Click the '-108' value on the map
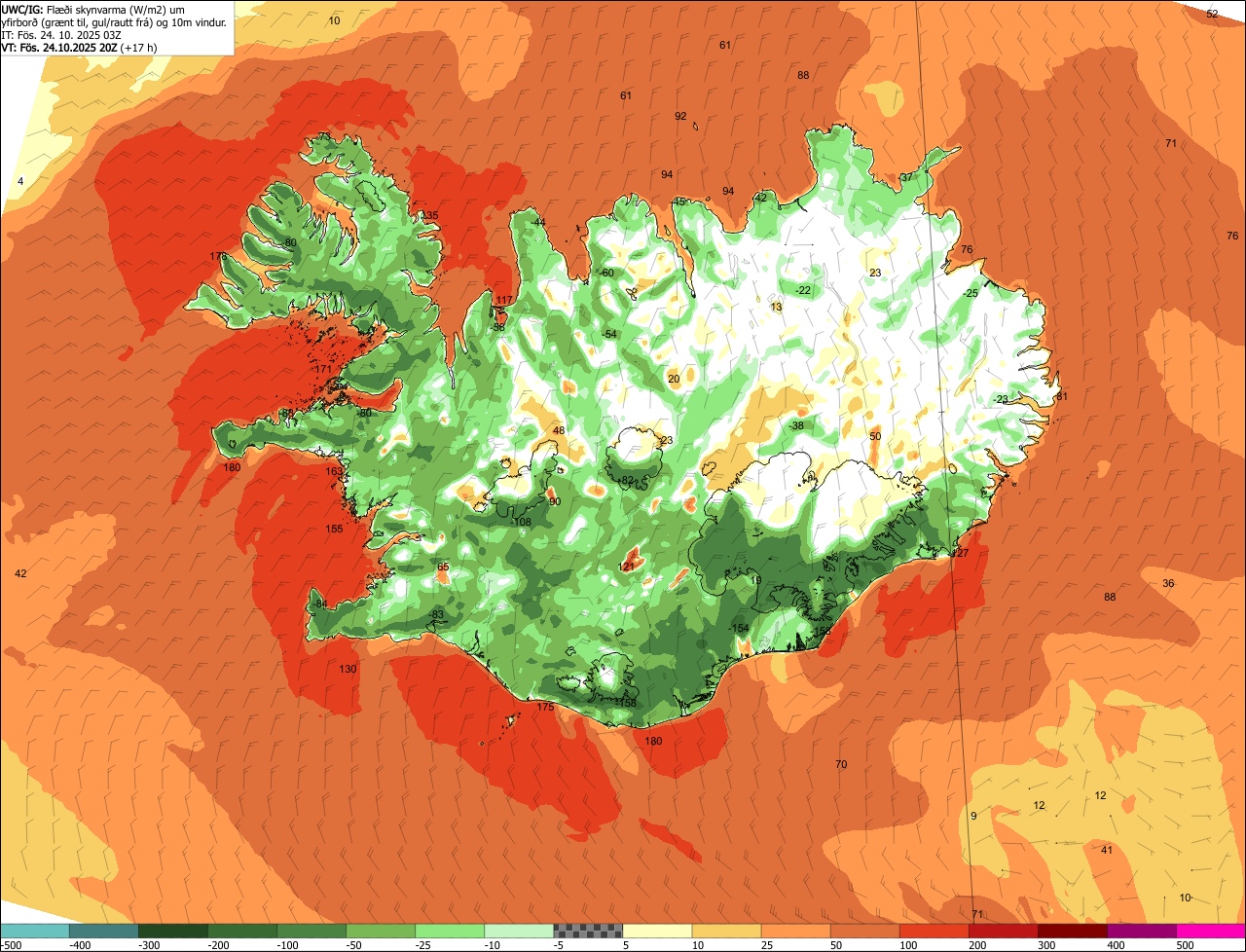 [522, 523]
